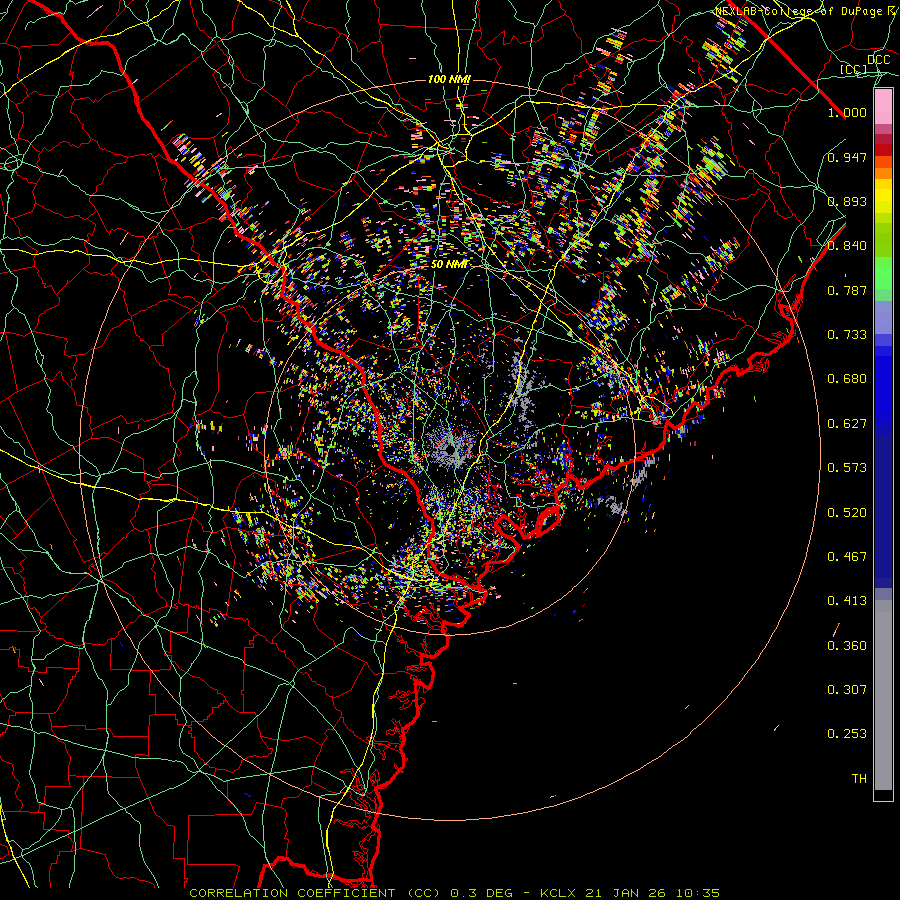Click the 0.680 scale value

(x=847, y=379)
